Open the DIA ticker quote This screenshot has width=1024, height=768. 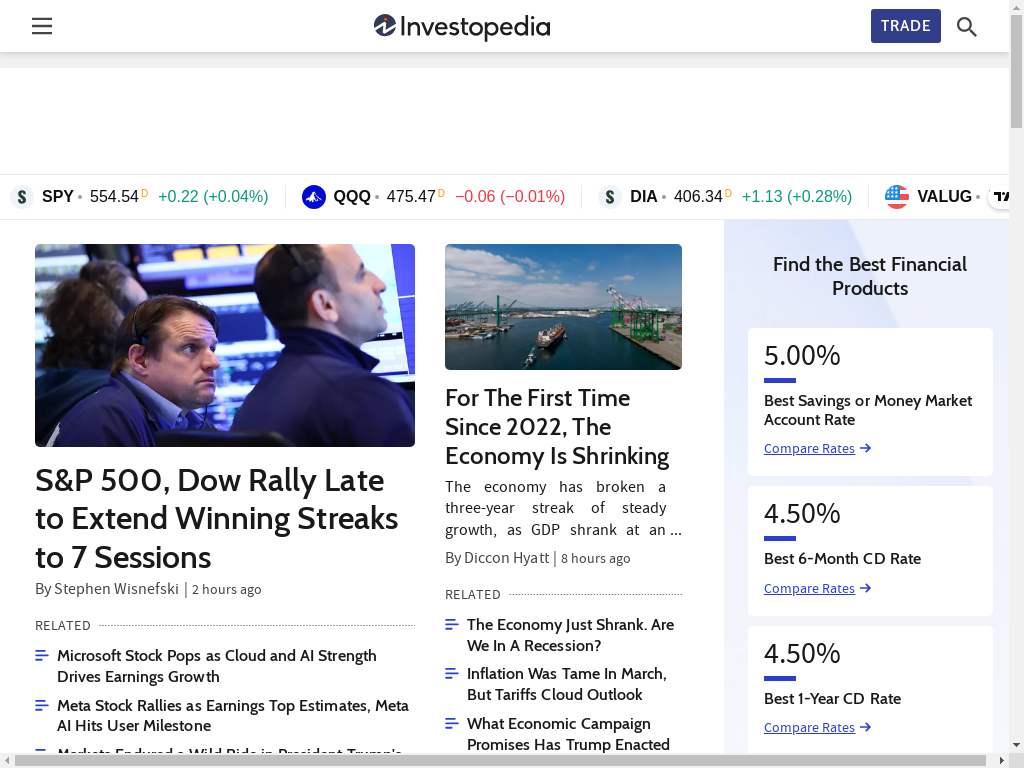(726, 197)
